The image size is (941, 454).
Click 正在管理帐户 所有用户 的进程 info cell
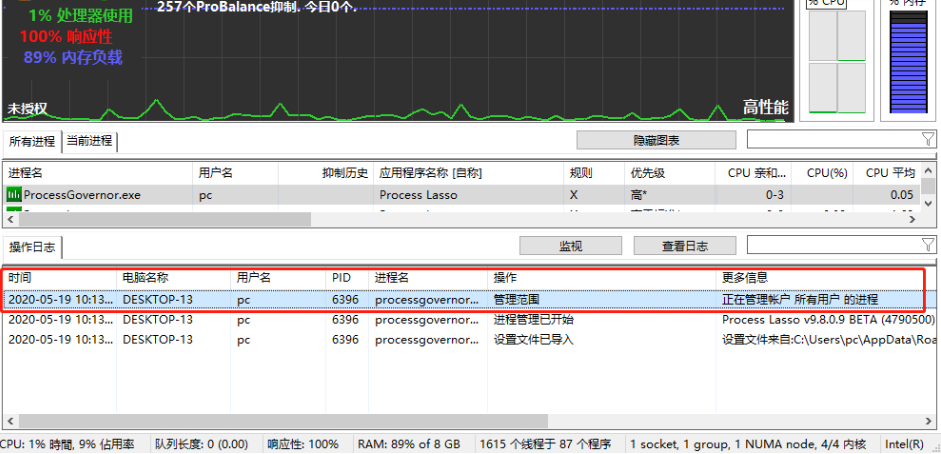tap(799, 299)
